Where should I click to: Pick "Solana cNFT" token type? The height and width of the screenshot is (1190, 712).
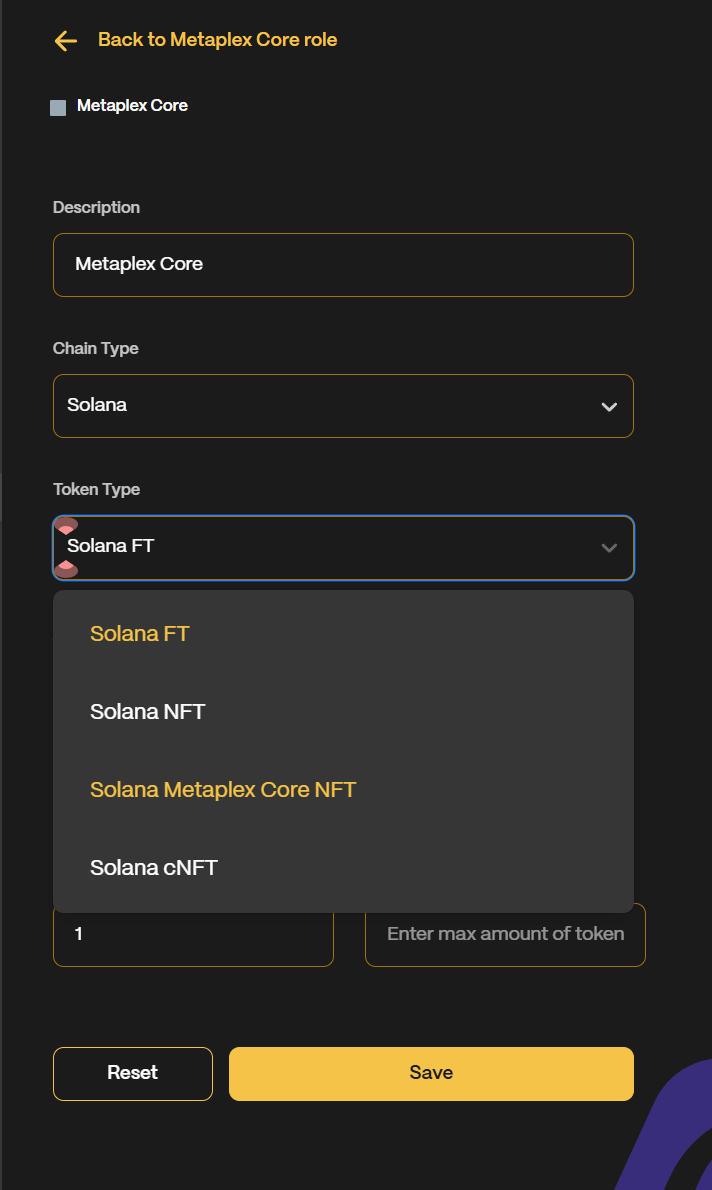[153, 867]
